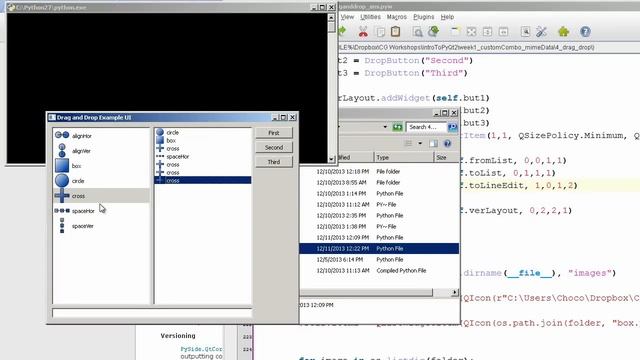Image resolution: width=640 pixels, height=360 pixels.
Task: Click the green home icon in toolbar
Action: 564,31
